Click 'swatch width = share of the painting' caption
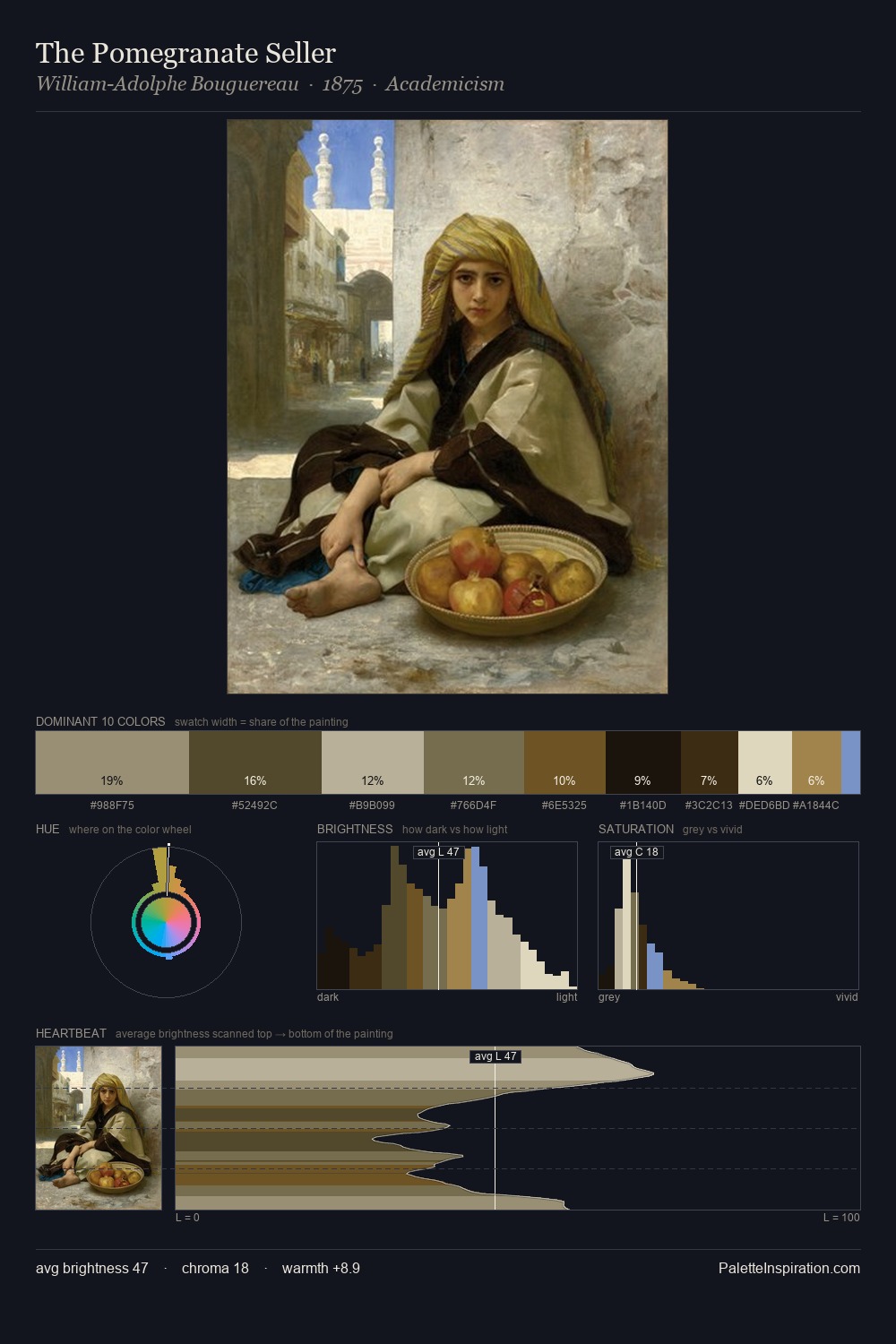 261,722
